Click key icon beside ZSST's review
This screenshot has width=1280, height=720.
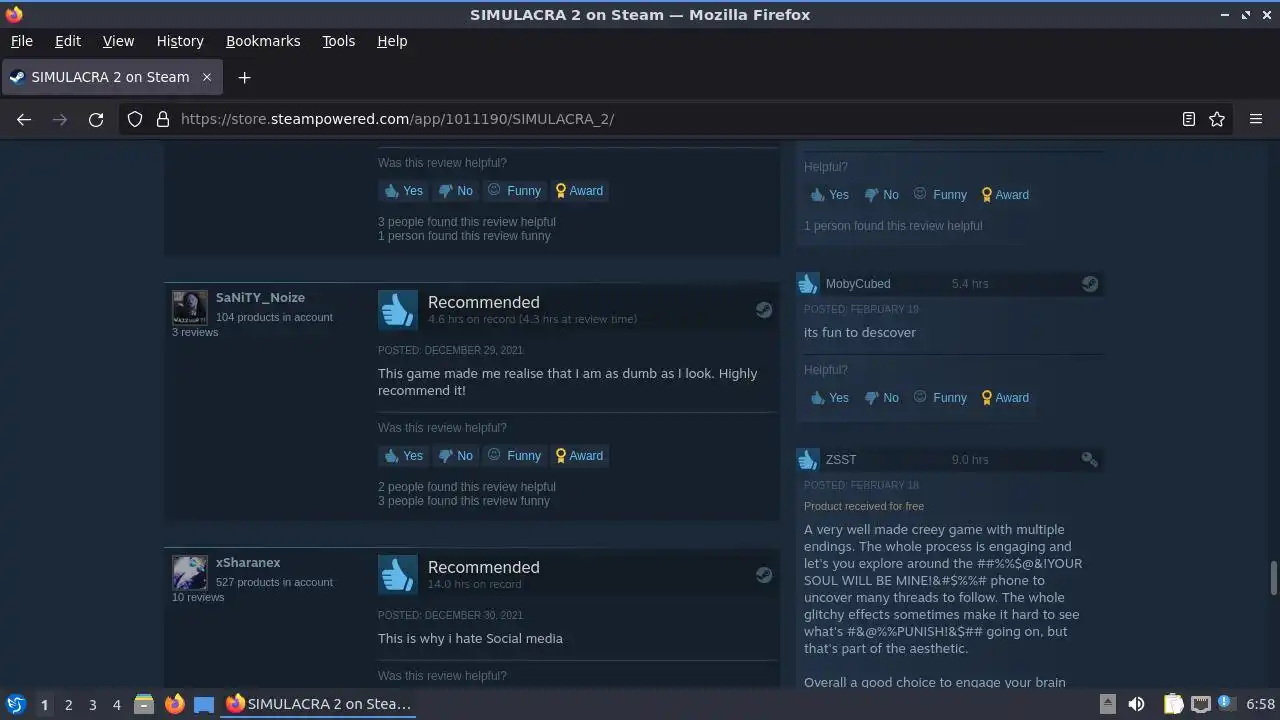(x=1090, y=460)
